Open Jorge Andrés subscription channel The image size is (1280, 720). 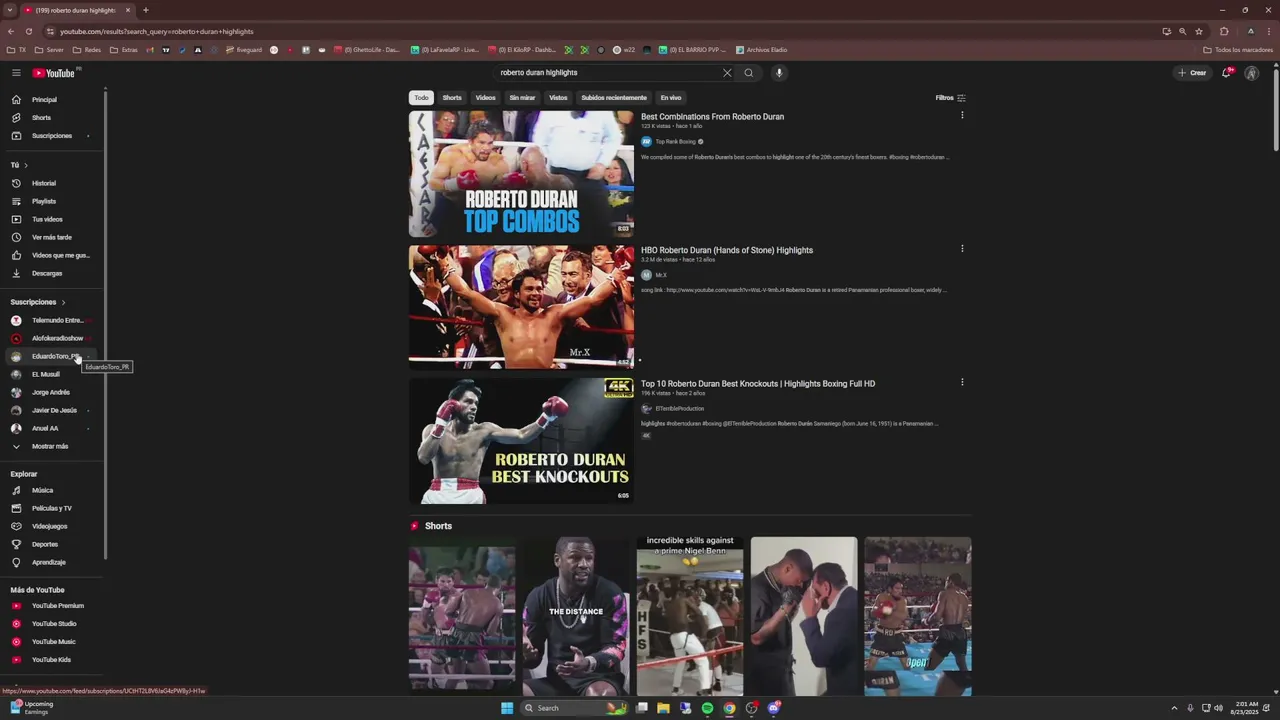pyautogui.click(x=52, y=392)
